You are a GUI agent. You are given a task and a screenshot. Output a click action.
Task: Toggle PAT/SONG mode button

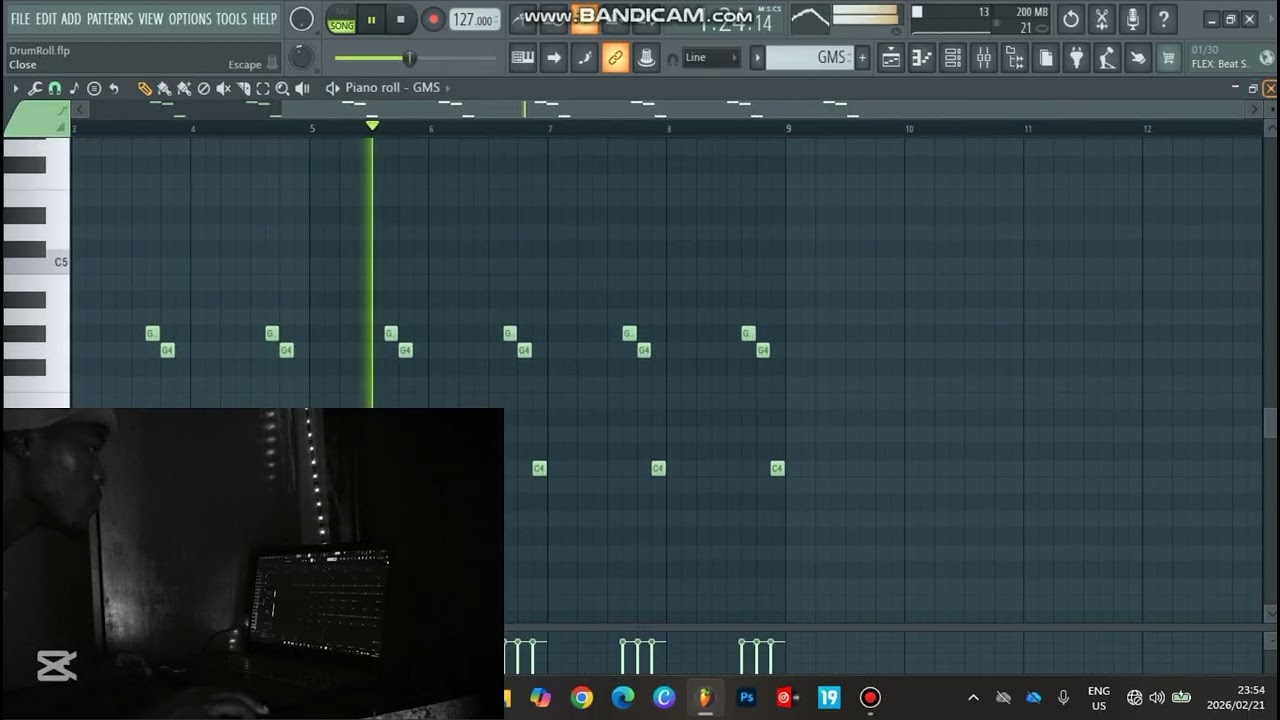(342, 19)
